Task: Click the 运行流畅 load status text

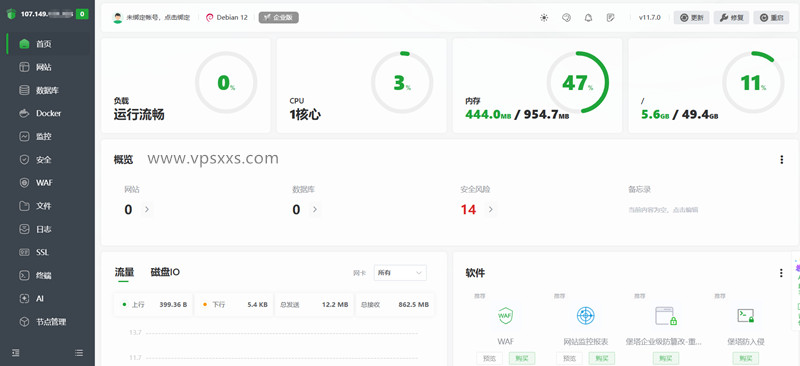Action: click(139, 115)
